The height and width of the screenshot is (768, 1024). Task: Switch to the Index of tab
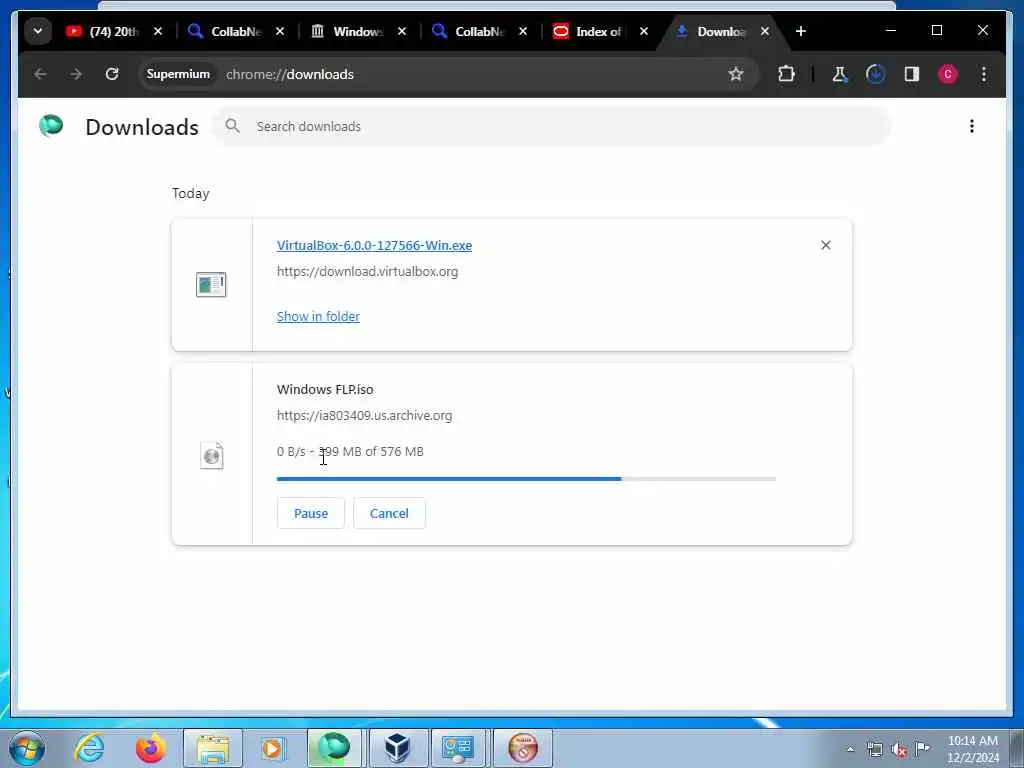(x=589, y=31)
